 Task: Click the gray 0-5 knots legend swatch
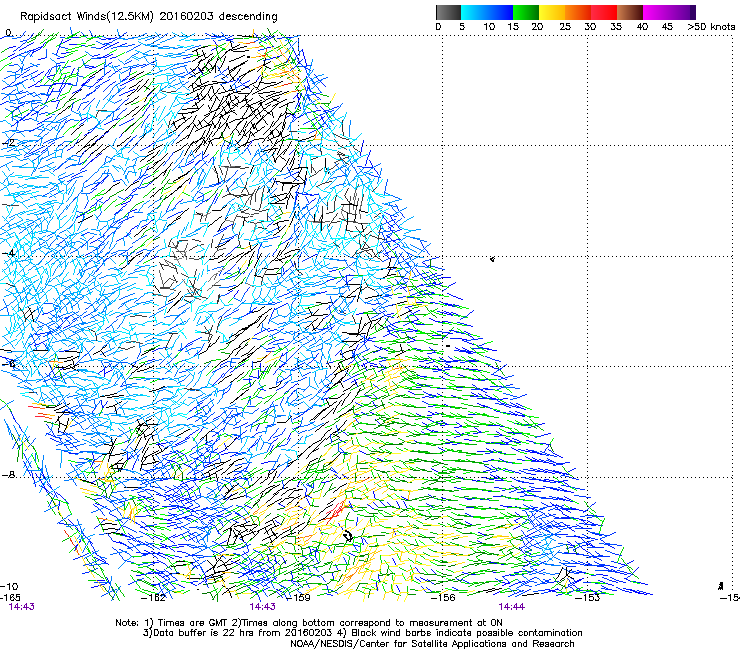pyautogui.click(x=448, y=12)
